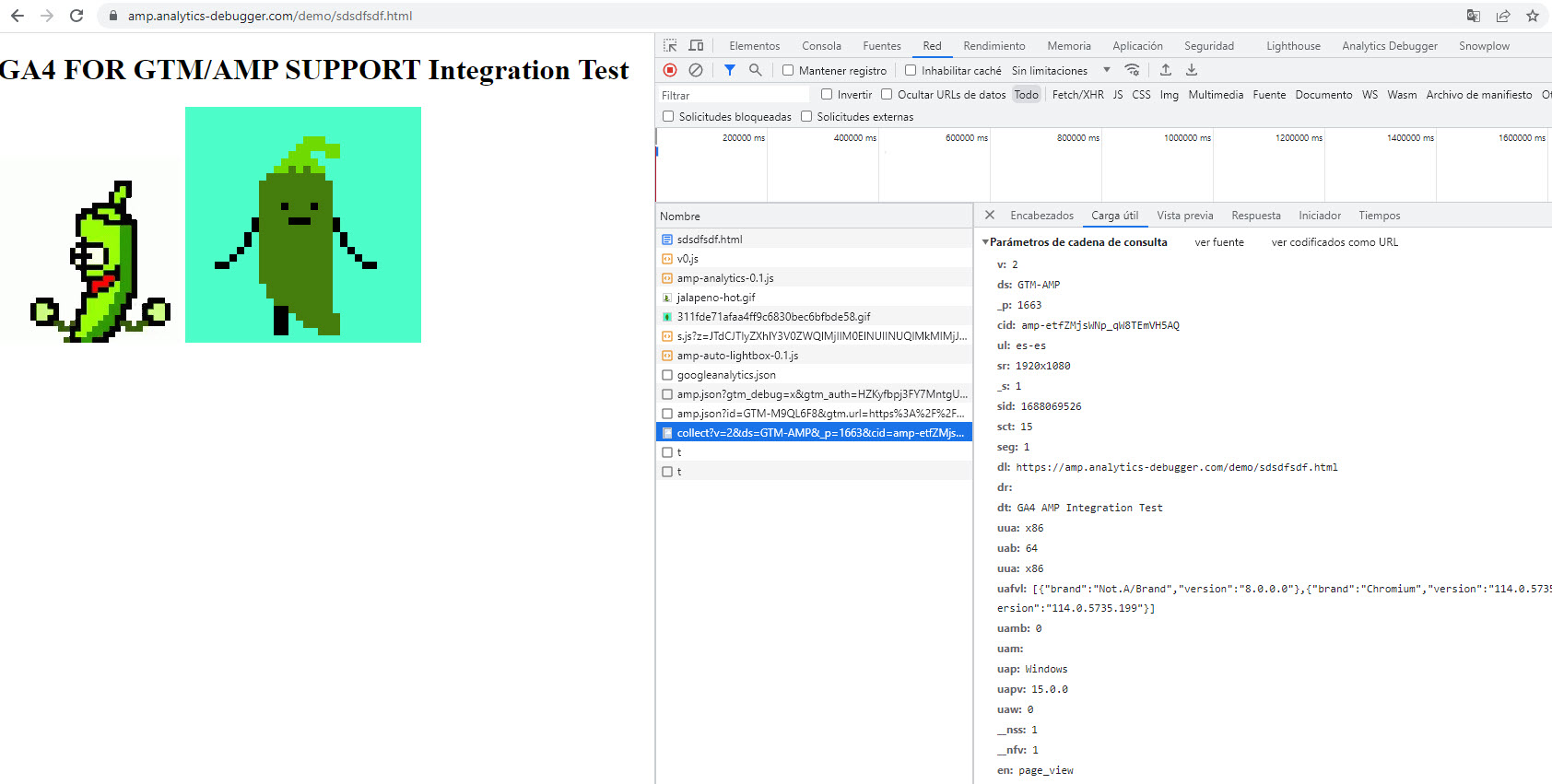Image resolution: width=1552 pixels, height=784 pixels.
Task: Tick the Solicitudes bloqueadas checkbox
Action: (x=668, y=116)
